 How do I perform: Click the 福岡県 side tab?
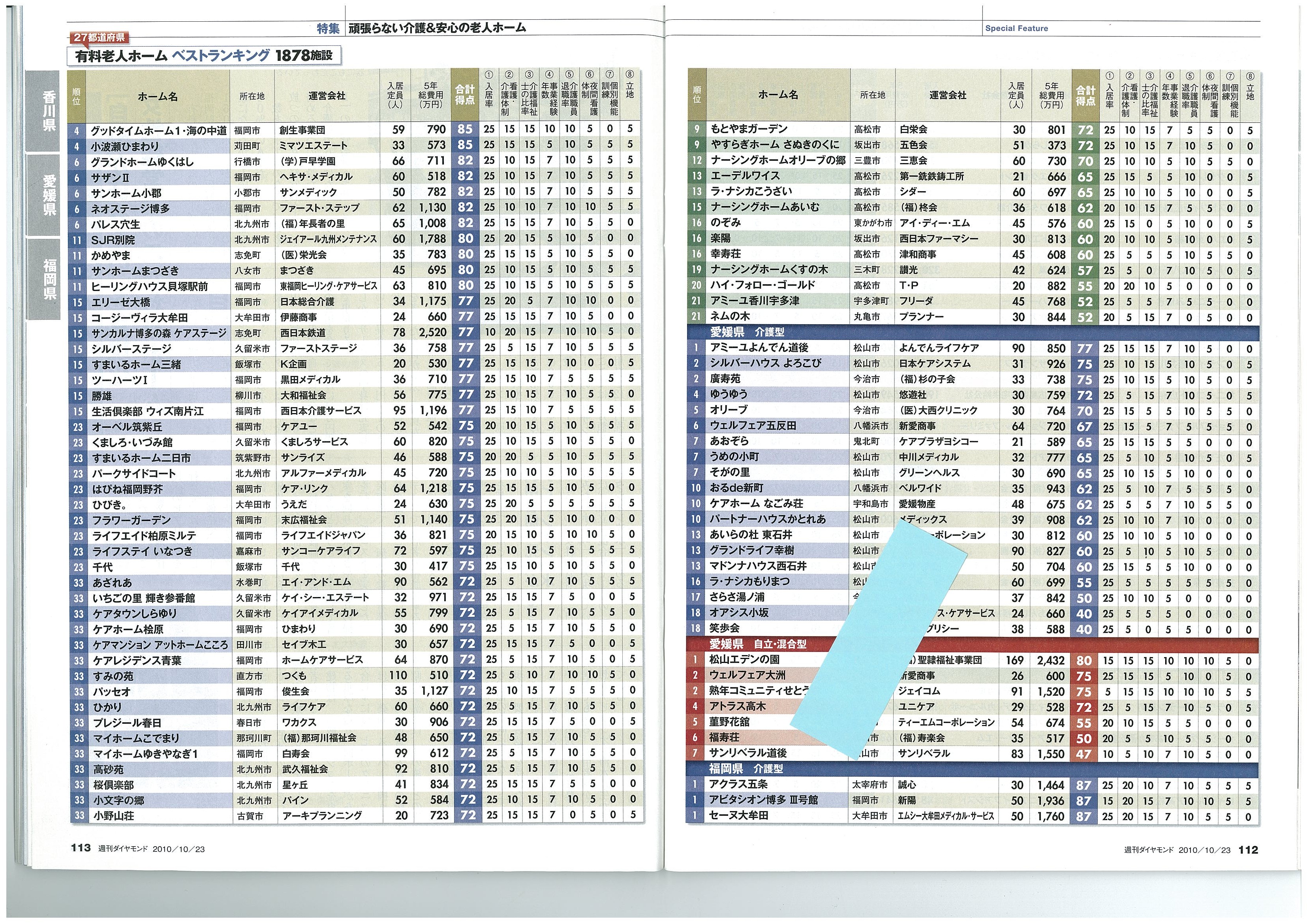[43, 278]
